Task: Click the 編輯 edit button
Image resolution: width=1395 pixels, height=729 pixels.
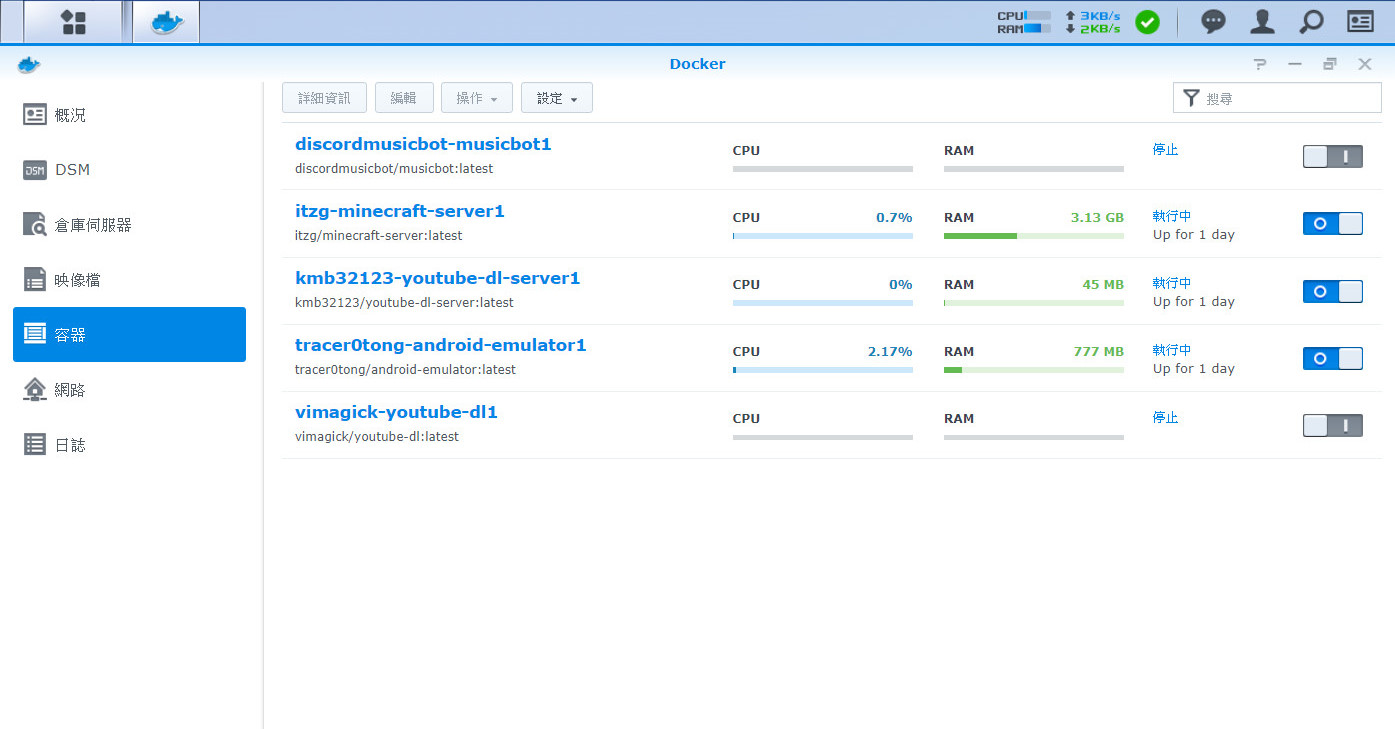Action: (404, 98)
